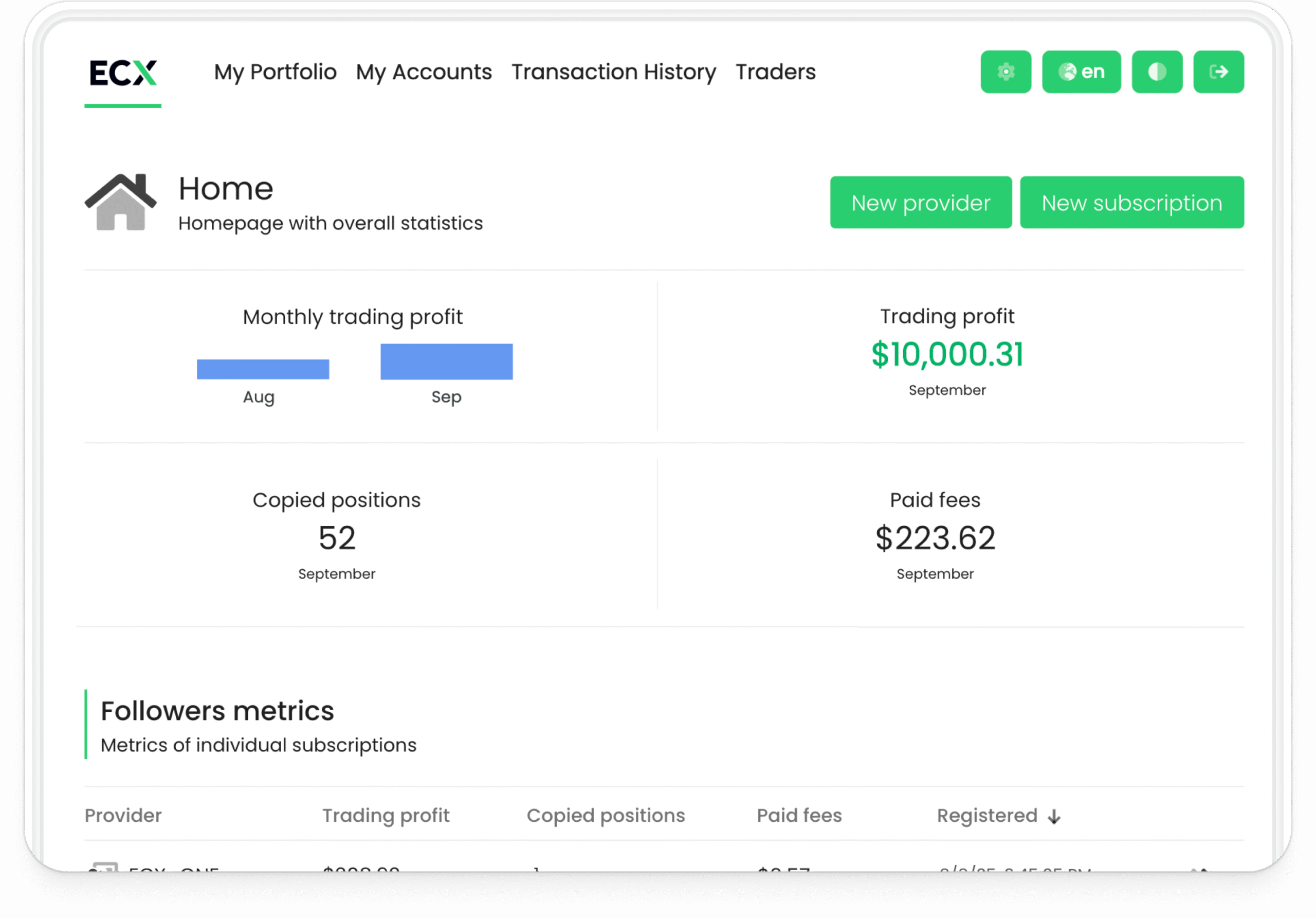Click the Paid fees column header
Viewport: 1316px width, 919px height.
click(x=799, y=815)
